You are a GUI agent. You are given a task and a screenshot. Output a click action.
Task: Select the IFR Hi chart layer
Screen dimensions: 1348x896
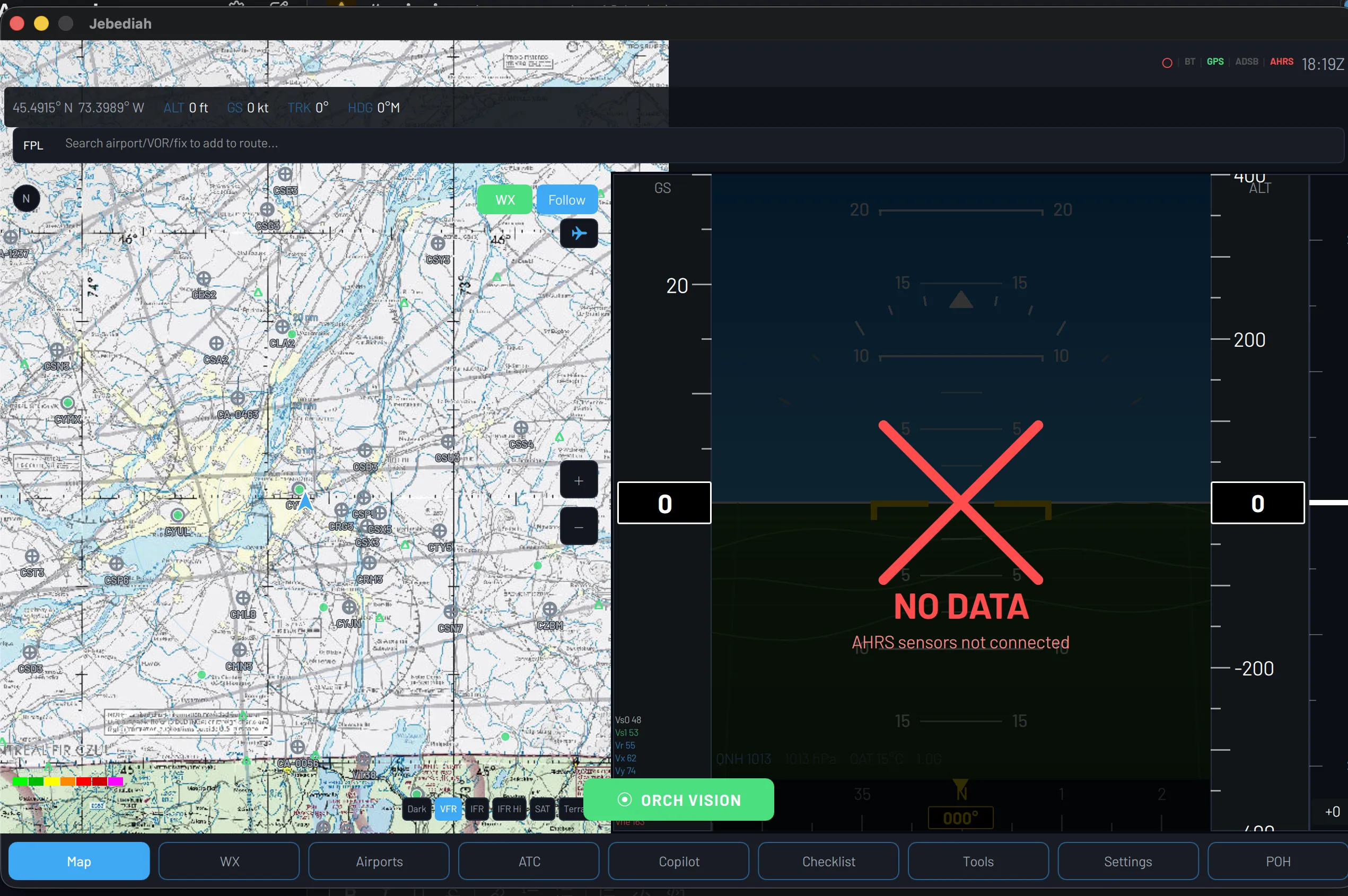click(x=509, y=809)
